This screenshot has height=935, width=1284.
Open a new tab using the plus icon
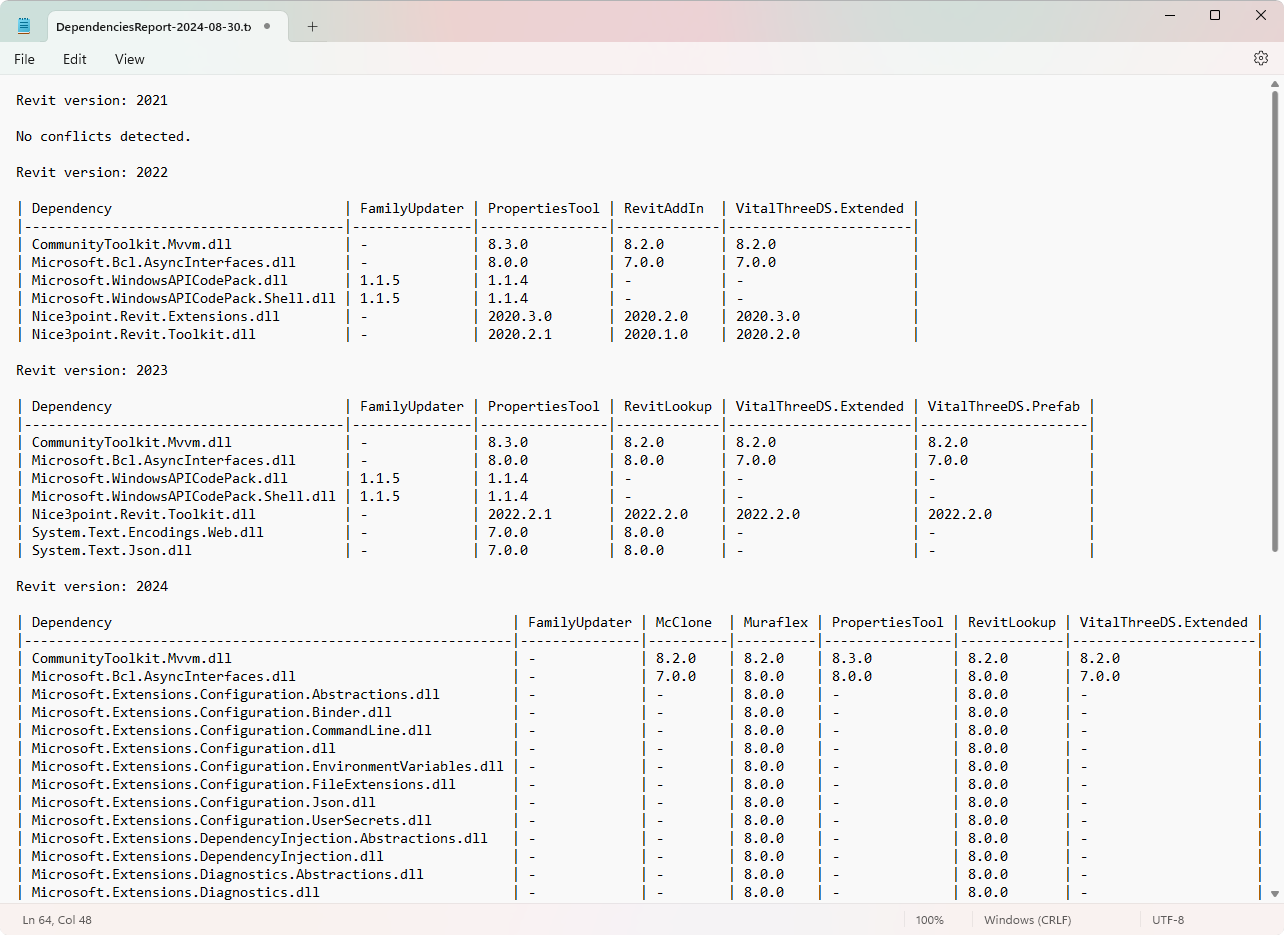(311, 28)
